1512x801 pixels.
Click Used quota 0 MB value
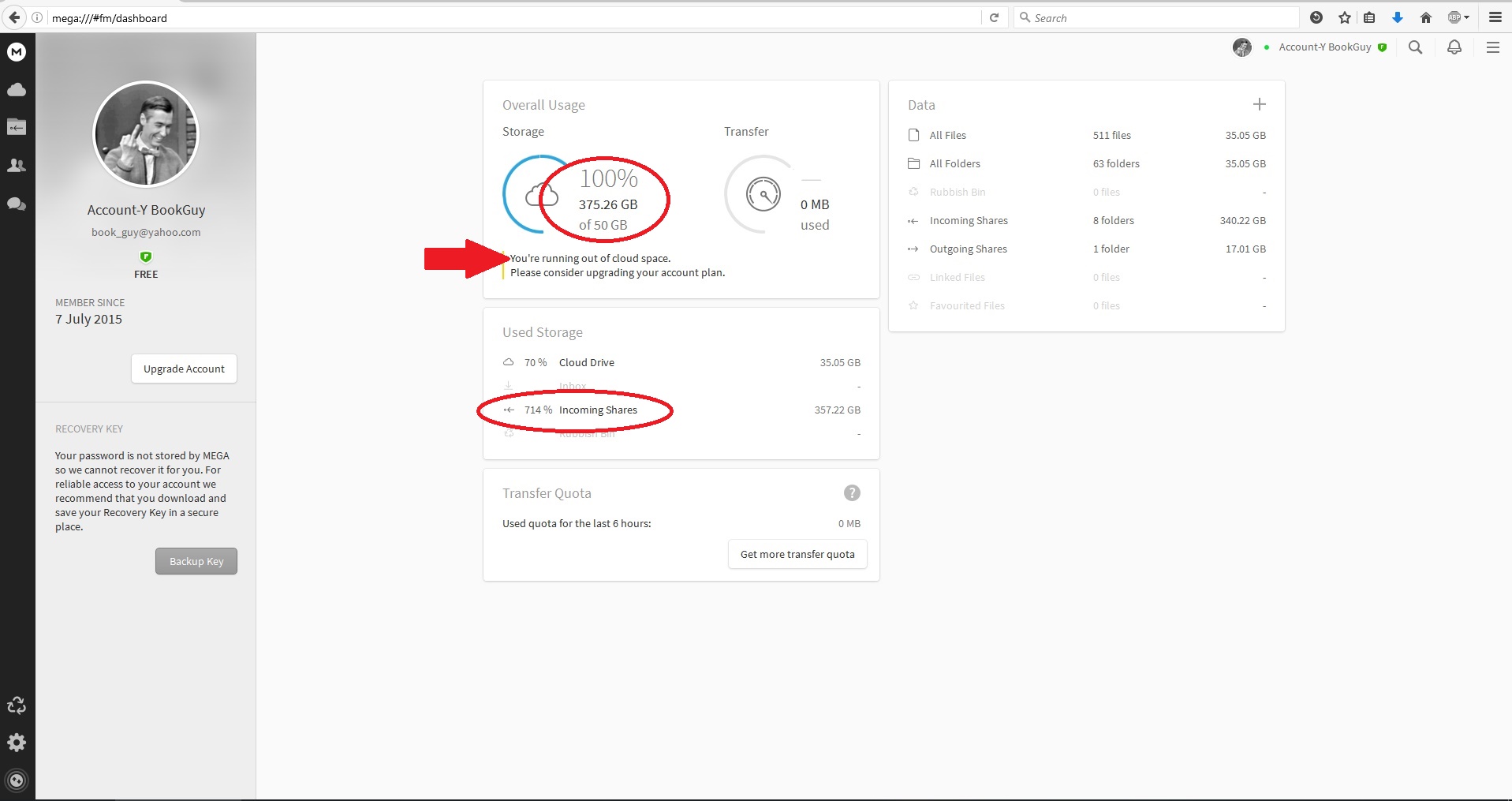click(849, 523)
